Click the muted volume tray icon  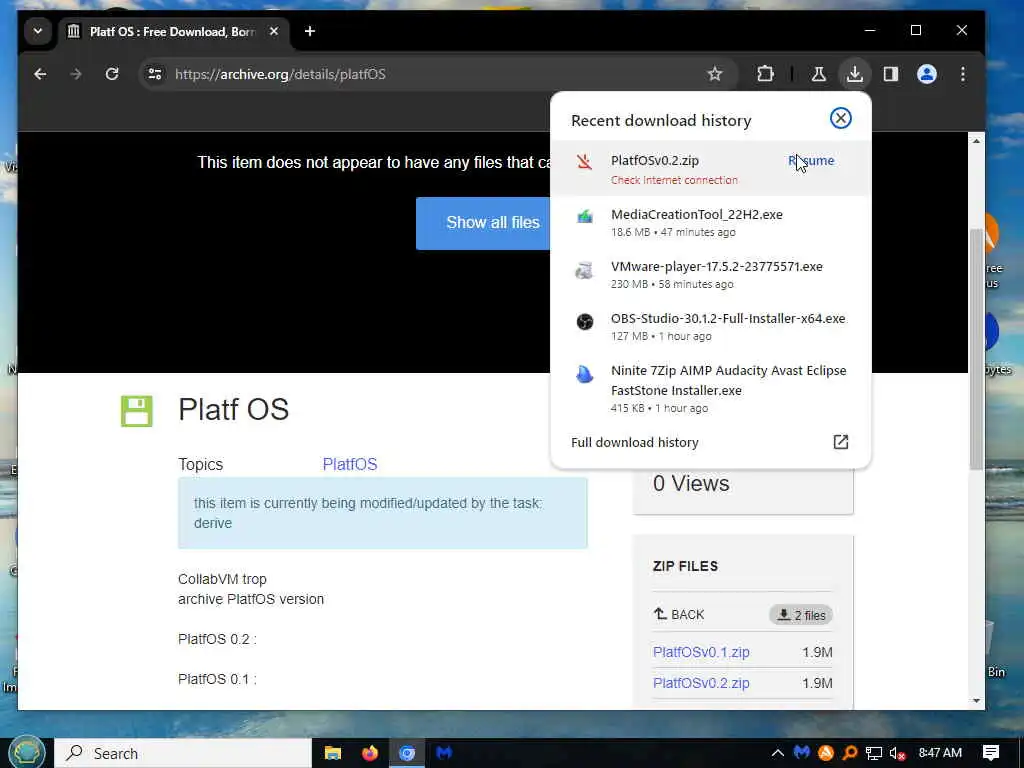tap(897, 753)
